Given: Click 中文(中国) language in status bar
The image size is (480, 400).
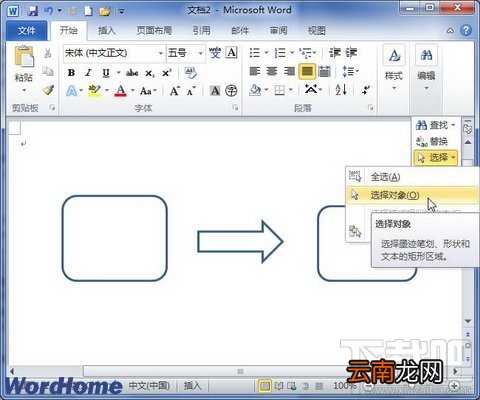Looking at the screenshot, I should click(x=149, y=386).
